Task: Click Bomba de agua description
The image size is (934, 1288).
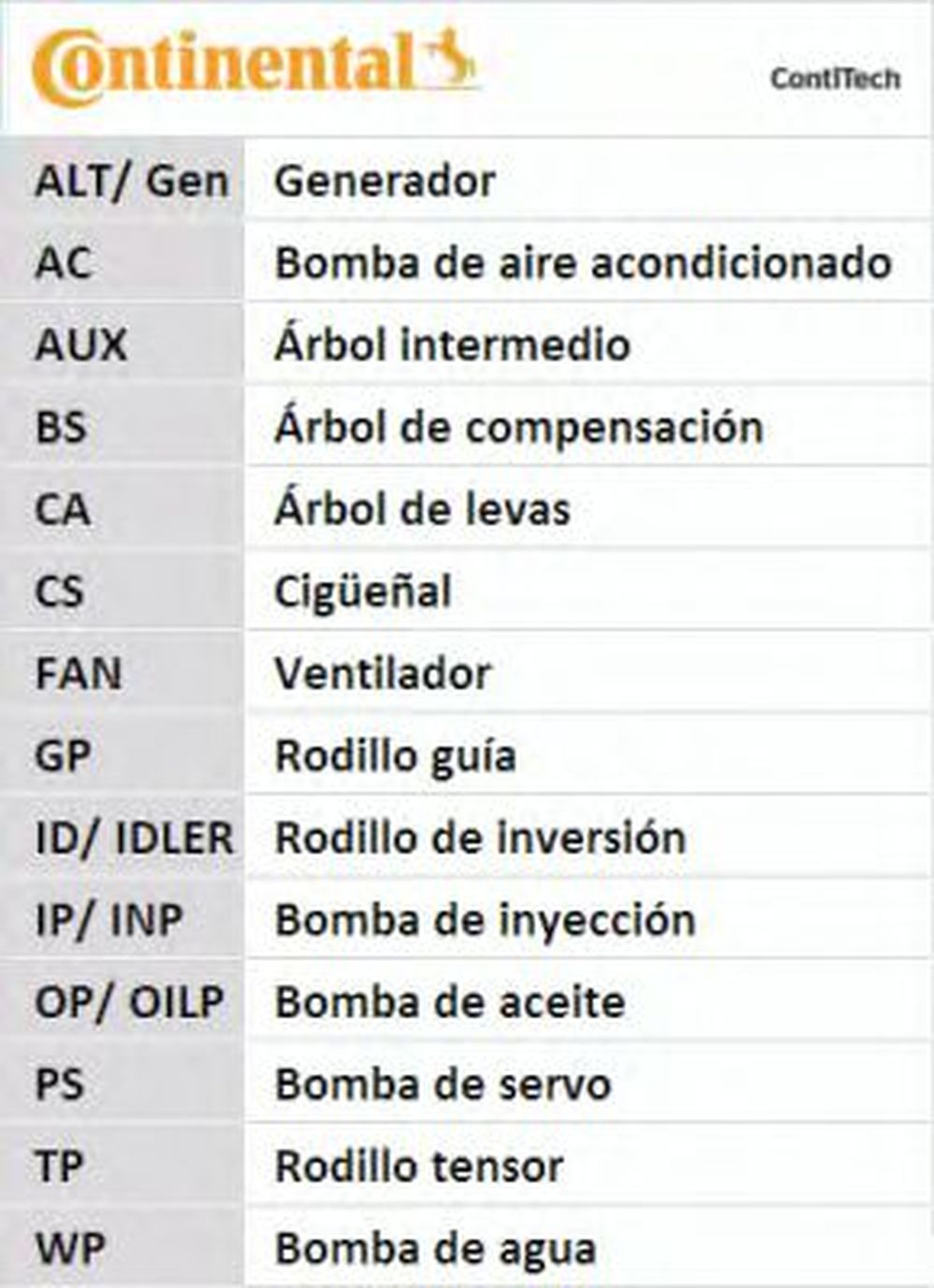Action: click(x=435, y=1249)
